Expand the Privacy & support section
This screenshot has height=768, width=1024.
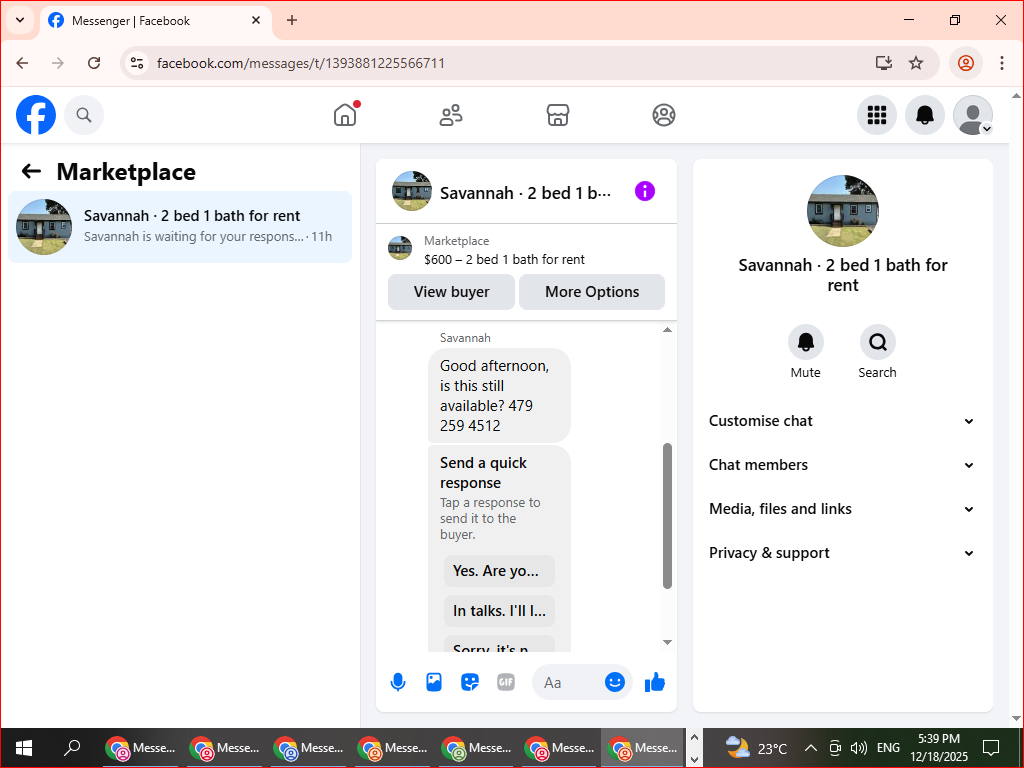coord(842,553)
